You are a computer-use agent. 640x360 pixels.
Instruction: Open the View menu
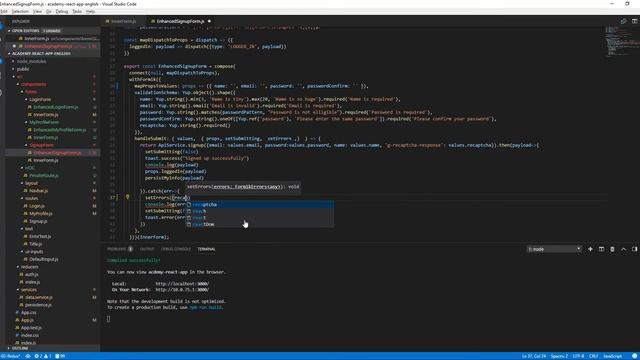37,11
